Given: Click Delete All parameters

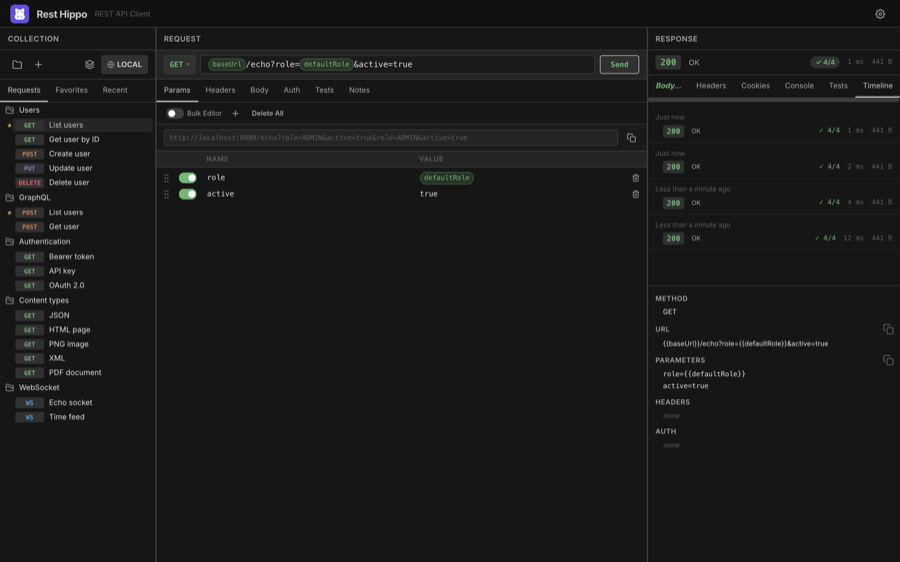Looking at the screenshot, I should (x=267, y=114).
